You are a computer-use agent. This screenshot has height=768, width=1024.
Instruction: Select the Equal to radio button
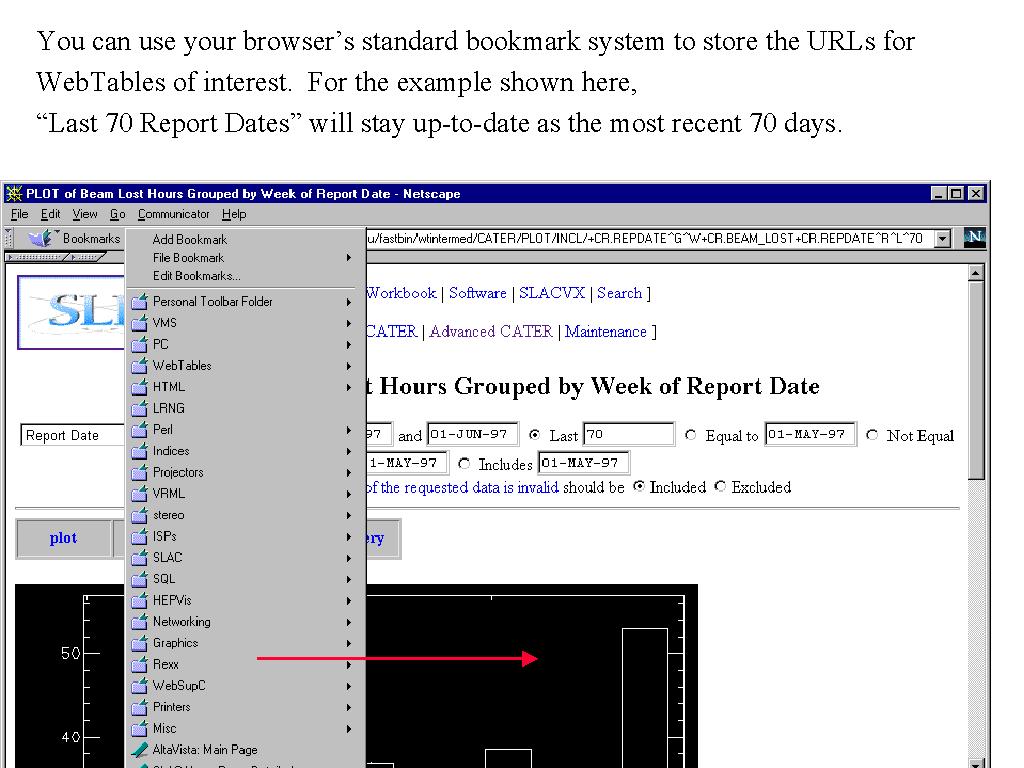pyautogui.click(x=691, y=436)
